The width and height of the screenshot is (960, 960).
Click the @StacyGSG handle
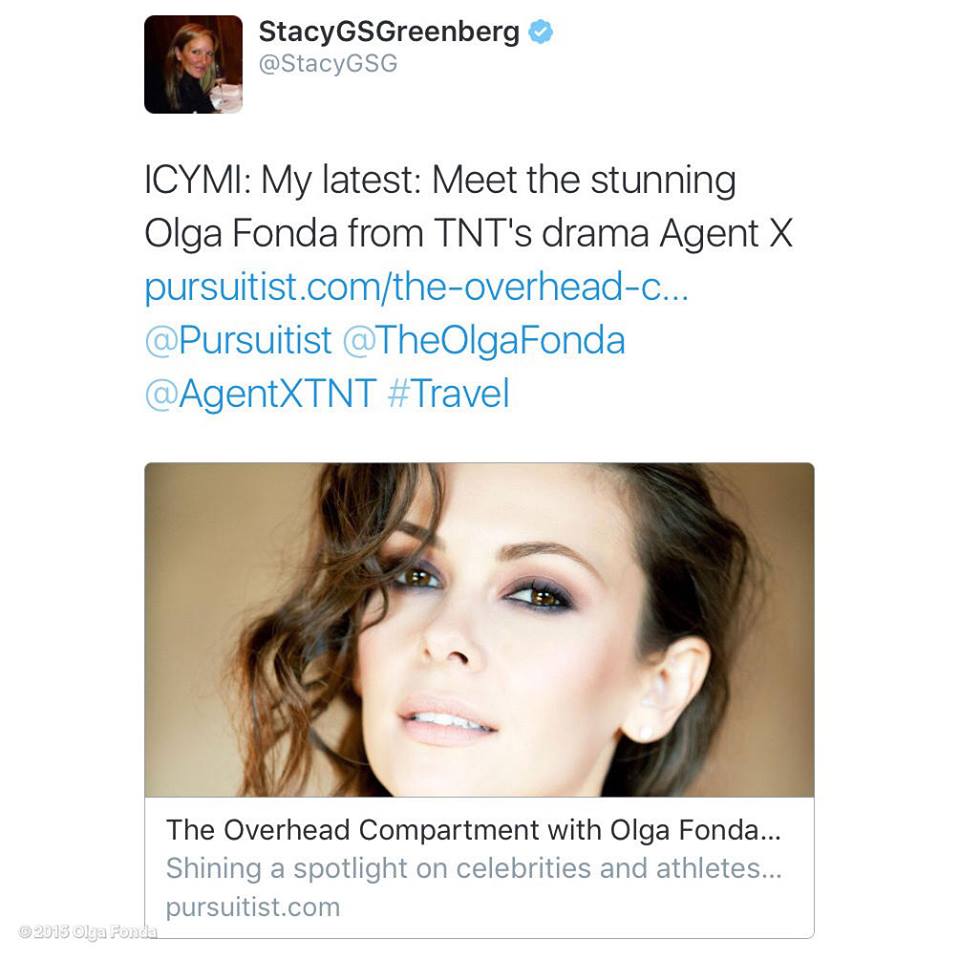pos(328,64)
